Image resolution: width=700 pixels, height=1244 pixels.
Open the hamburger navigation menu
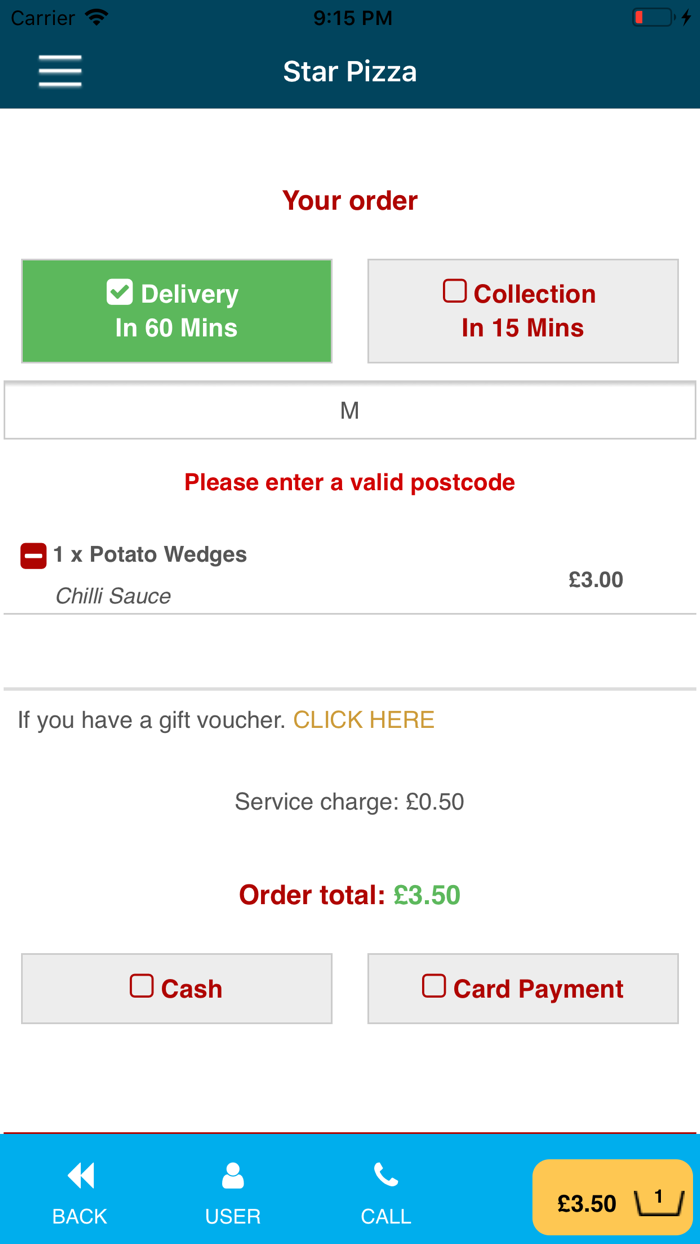coord(59,71)
